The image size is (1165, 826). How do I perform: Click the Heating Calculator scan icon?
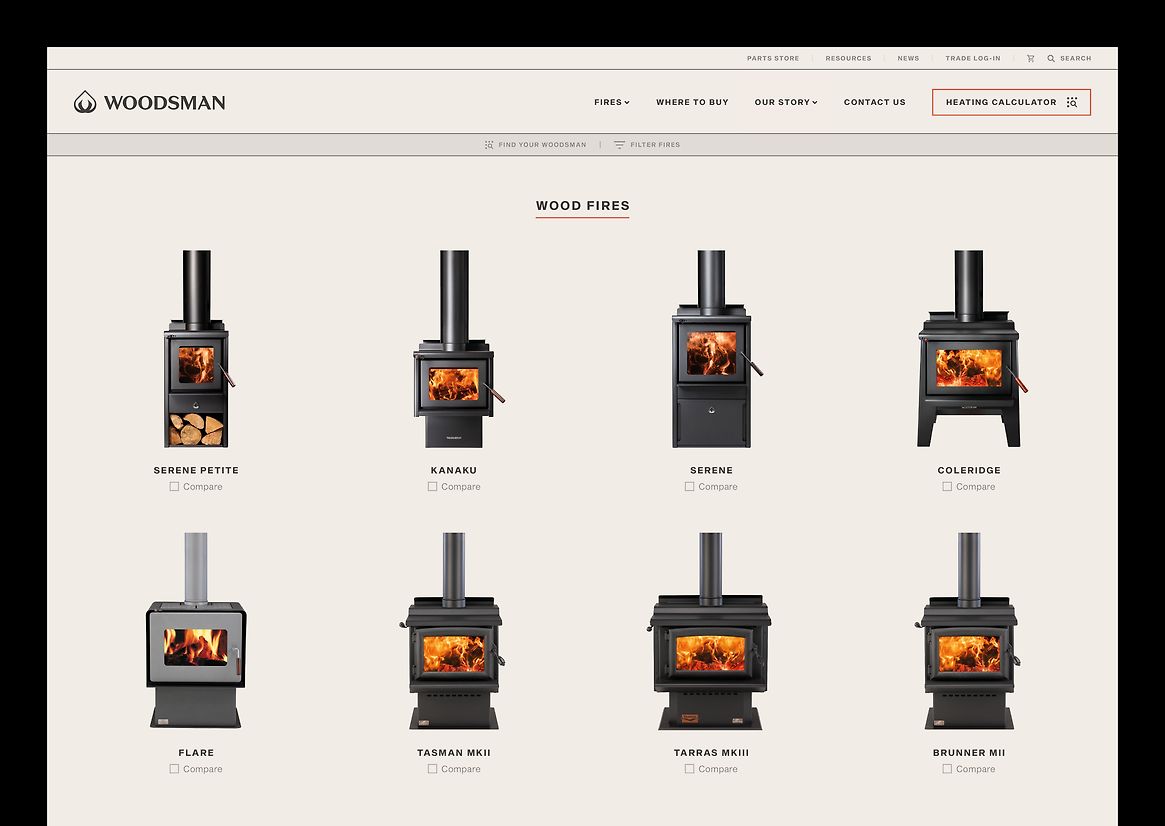coord(1072,102)
